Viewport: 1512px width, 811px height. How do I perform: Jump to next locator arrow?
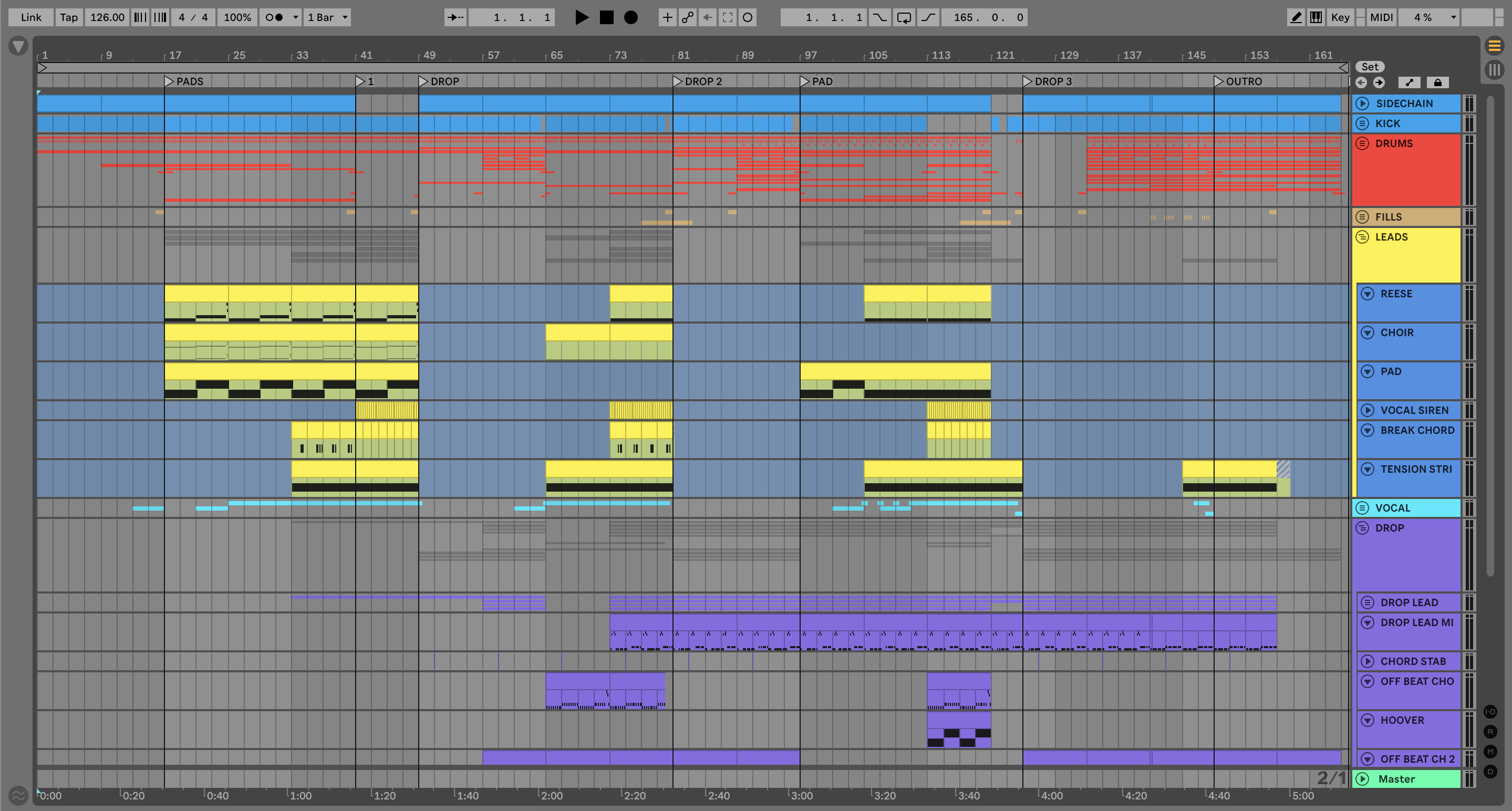[x=1379, y=83]
